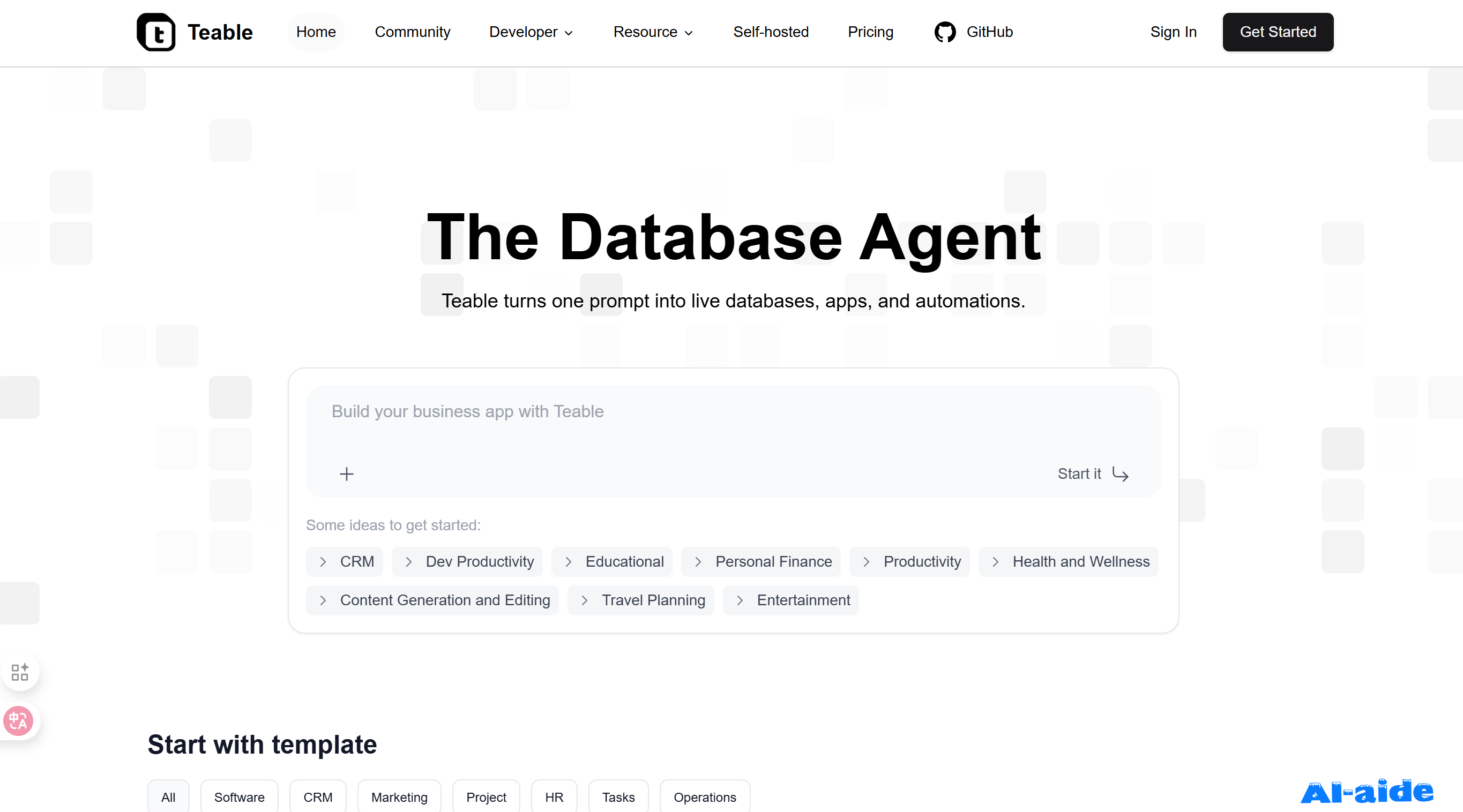Click the Teable logo icon
The height and width of the screenshot is (812, 1463).
[156, 32]
